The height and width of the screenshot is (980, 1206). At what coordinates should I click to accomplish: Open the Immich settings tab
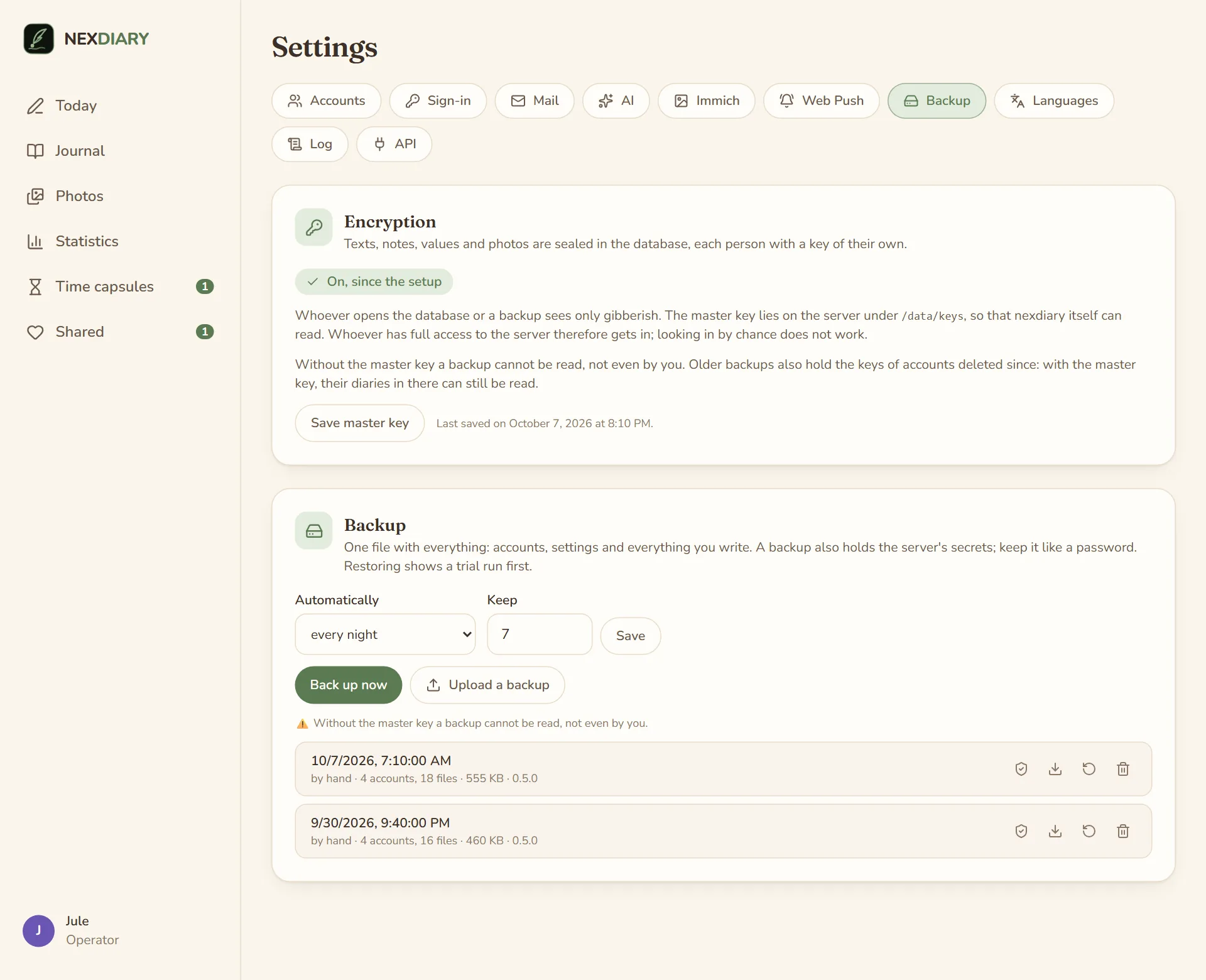pos(706,101)
